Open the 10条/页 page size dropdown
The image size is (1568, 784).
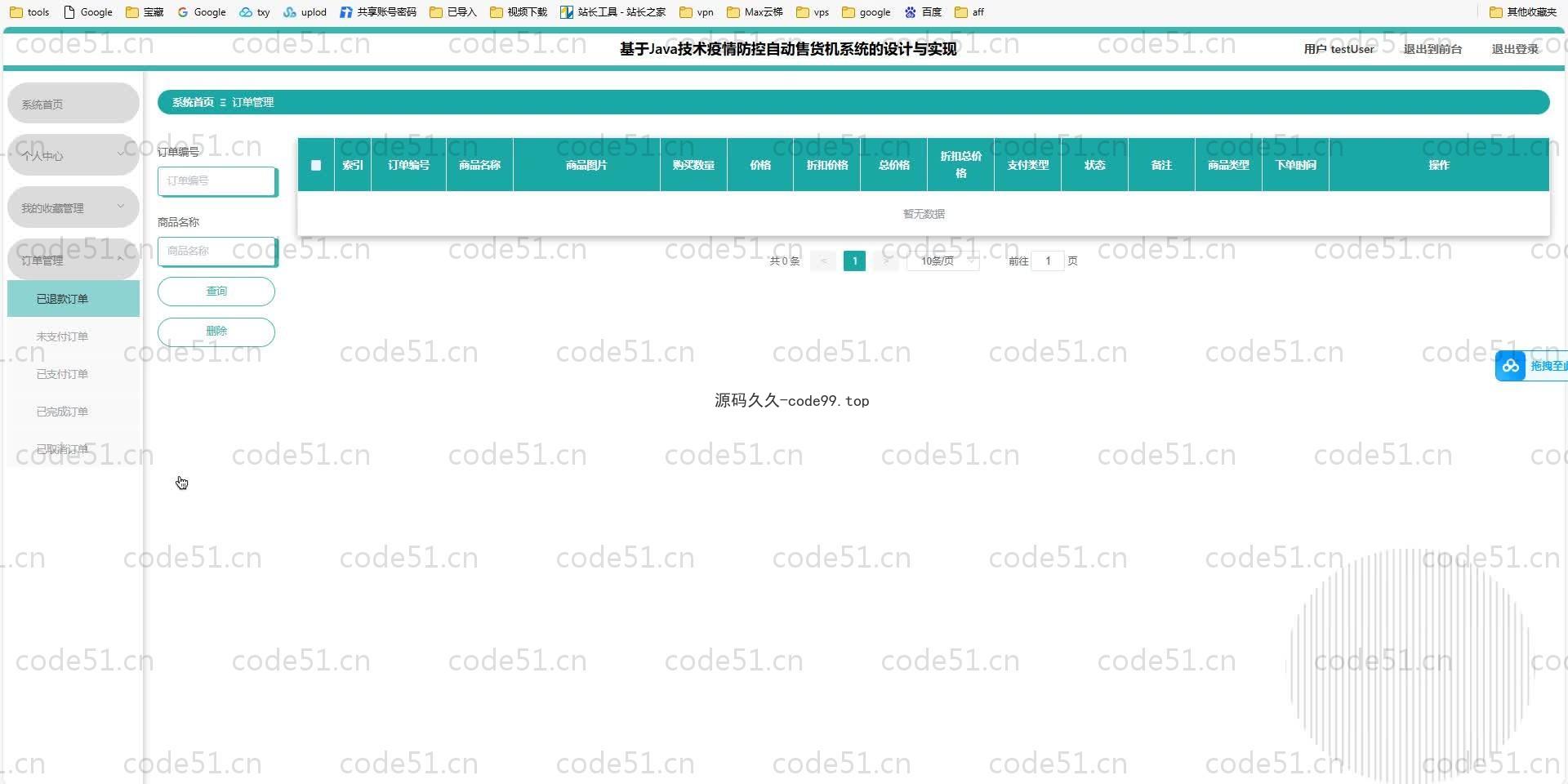pyautogui.click(x=943, y=261)
